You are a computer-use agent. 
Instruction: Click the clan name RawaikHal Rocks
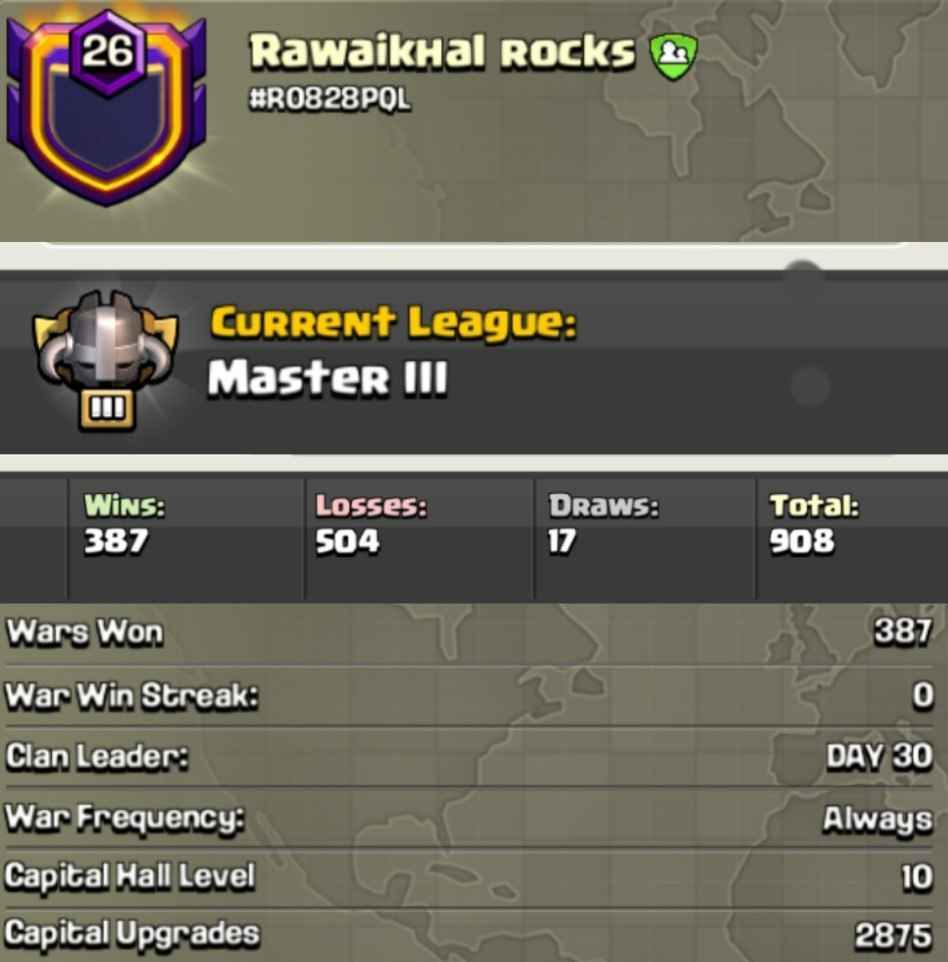pyautogui.click(x=441, y=52)
